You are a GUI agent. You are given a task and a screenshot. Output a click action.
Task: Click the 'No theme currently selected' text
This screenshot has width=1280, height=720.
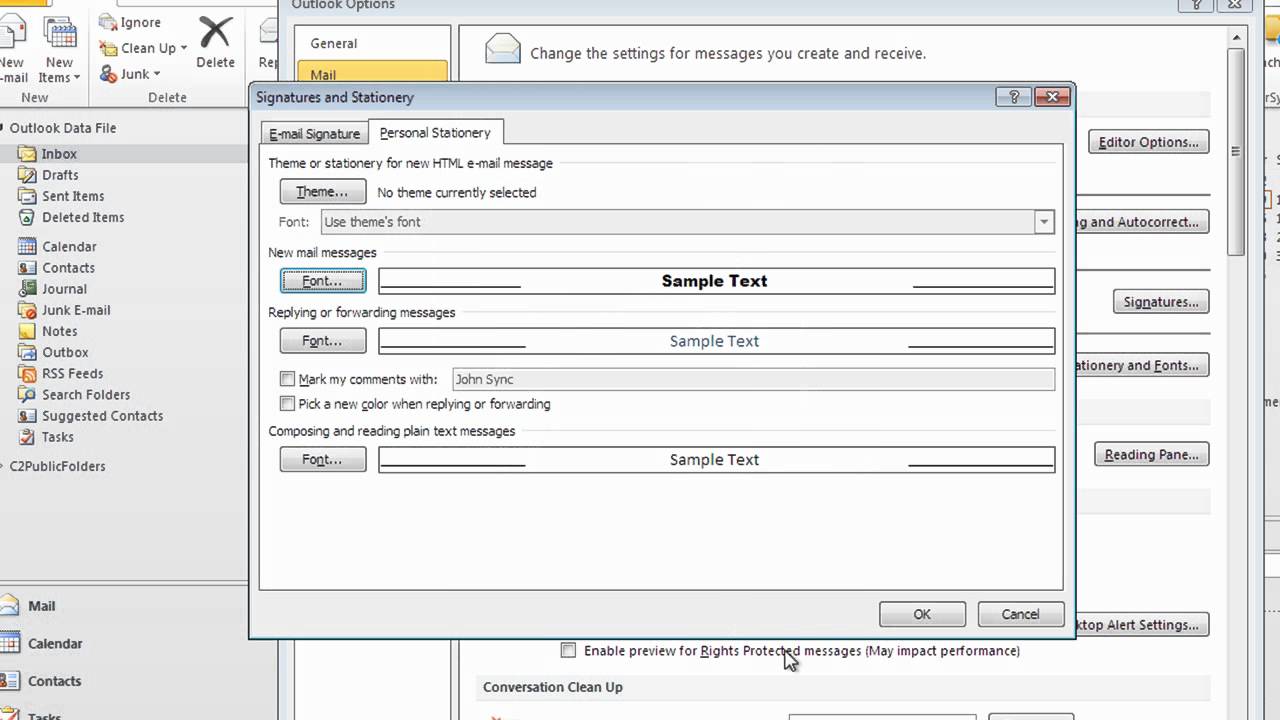(x=457, y=192)
